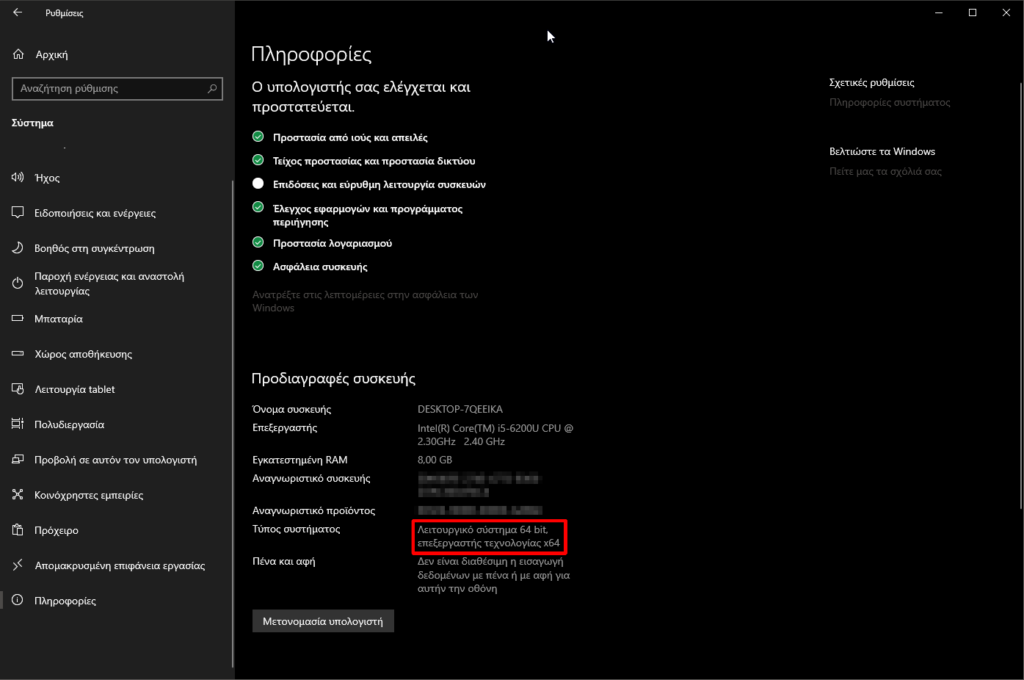Click Πείτε μας τα σχόλιά σας link

[x=885, y=172]
